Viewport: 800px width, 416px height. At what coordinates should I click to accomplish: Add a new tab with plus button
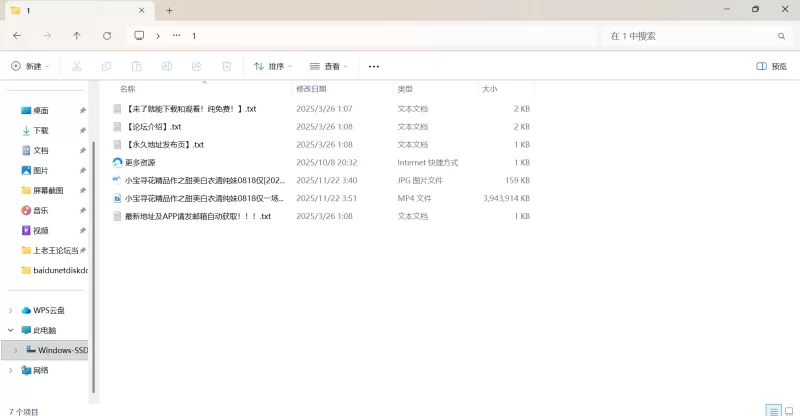(169, 10)
